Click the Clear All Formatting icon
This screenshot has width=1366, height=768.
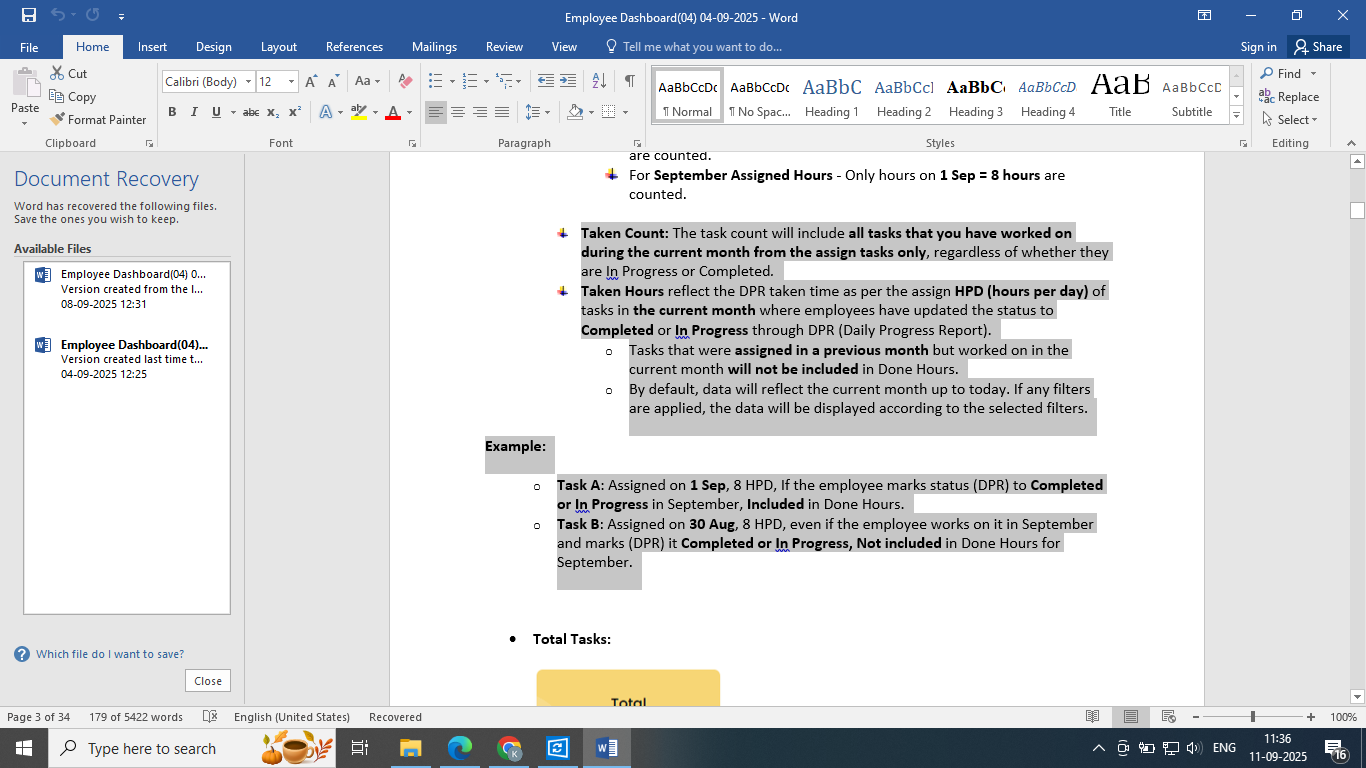tap(405, 81)
